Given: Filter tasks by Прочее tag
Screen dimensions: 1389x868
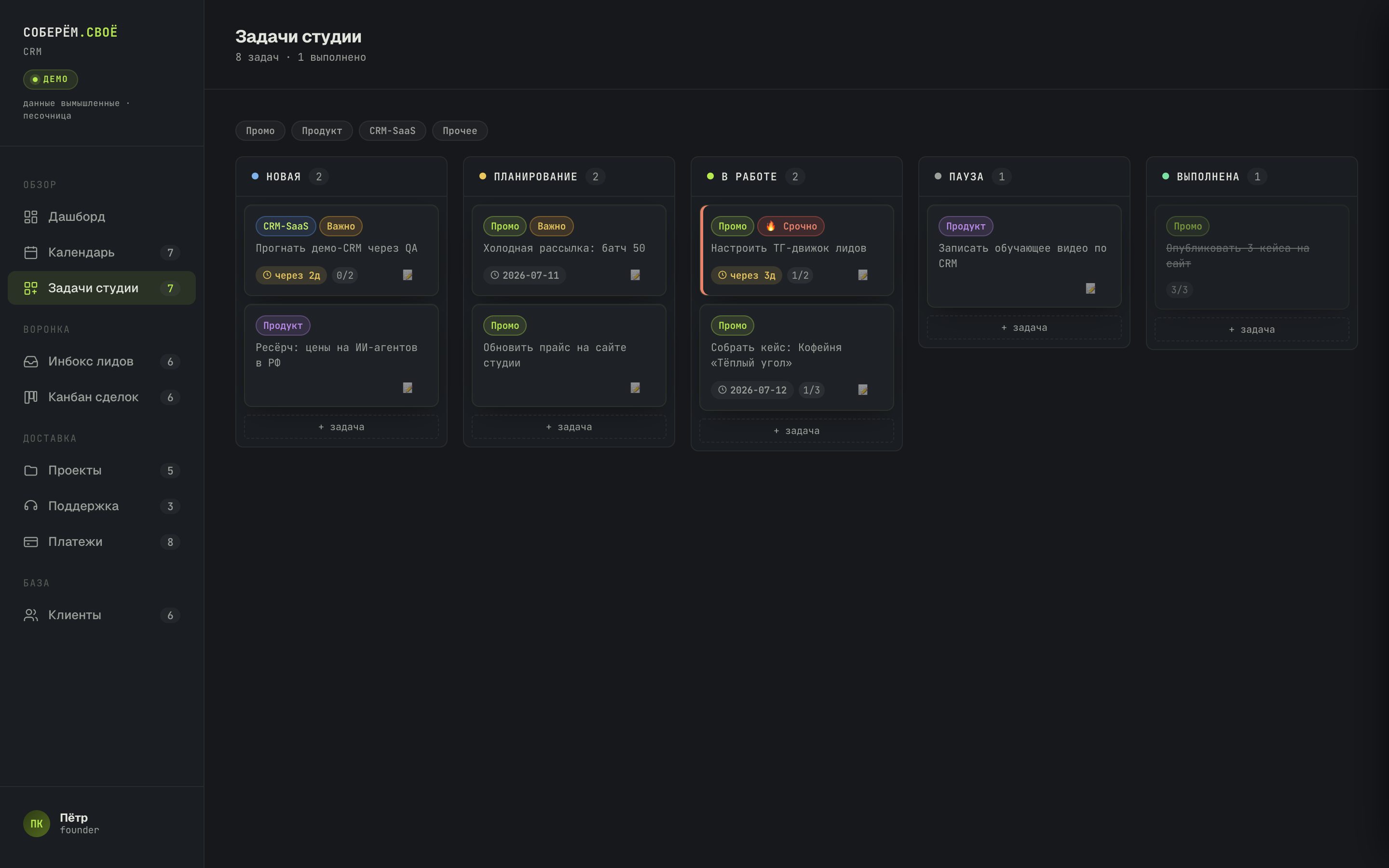Looking at the screenshot, I should click(x=460, y=131).
